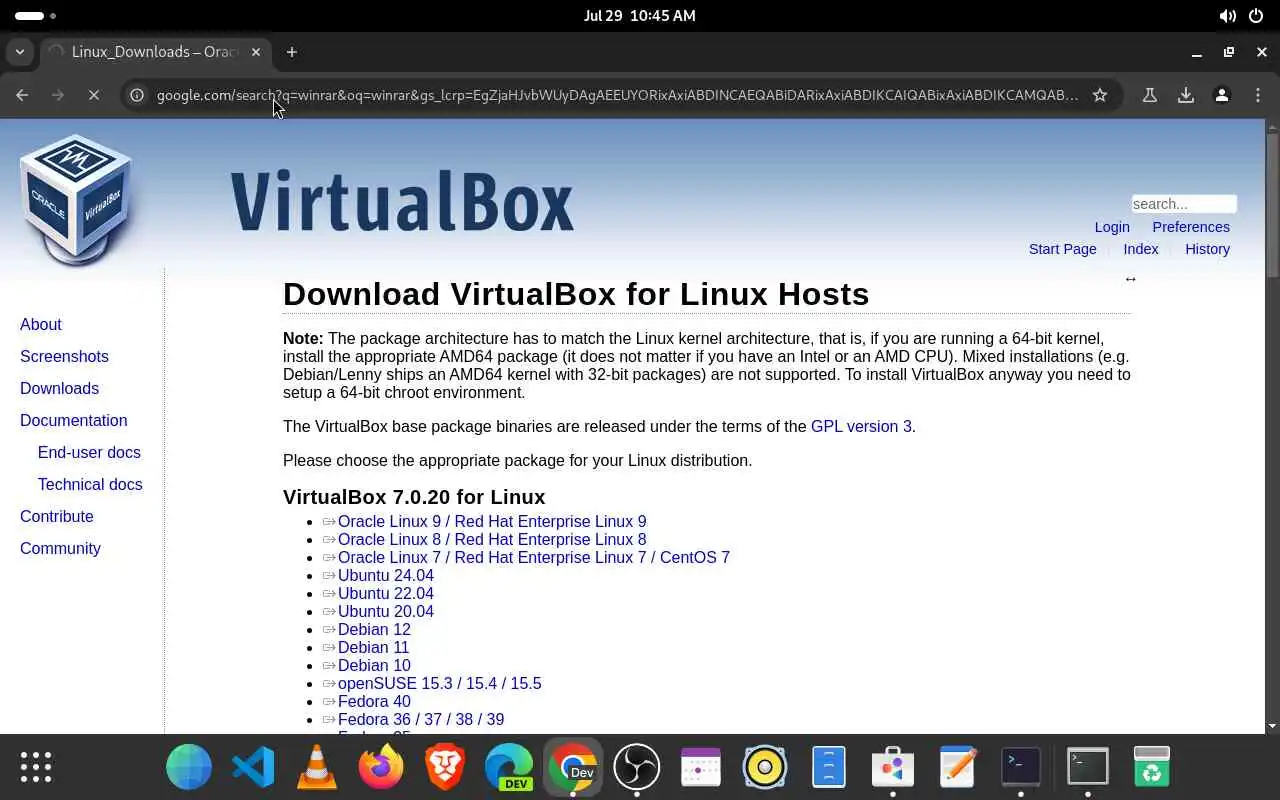This screenshot has height=800, width=1280.
Task: Download the Debian 12 package
Action: coord(374,629)
